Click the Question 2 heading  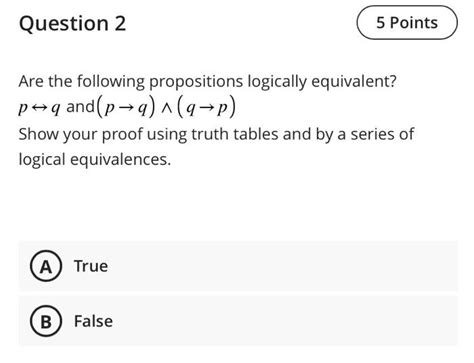[x=73, y=23]
